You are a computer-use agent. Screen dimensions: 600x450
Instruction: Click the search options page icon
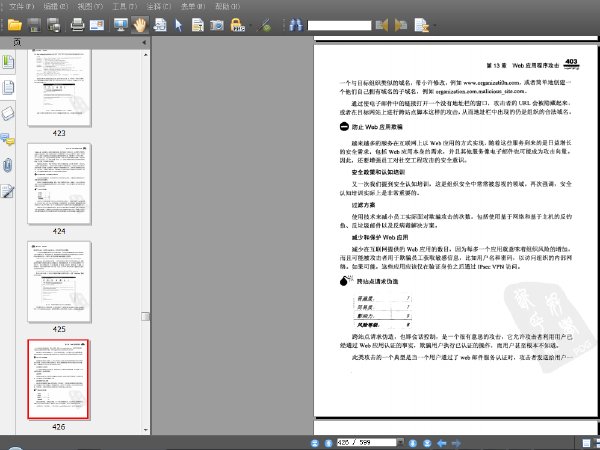click(421, 25)
